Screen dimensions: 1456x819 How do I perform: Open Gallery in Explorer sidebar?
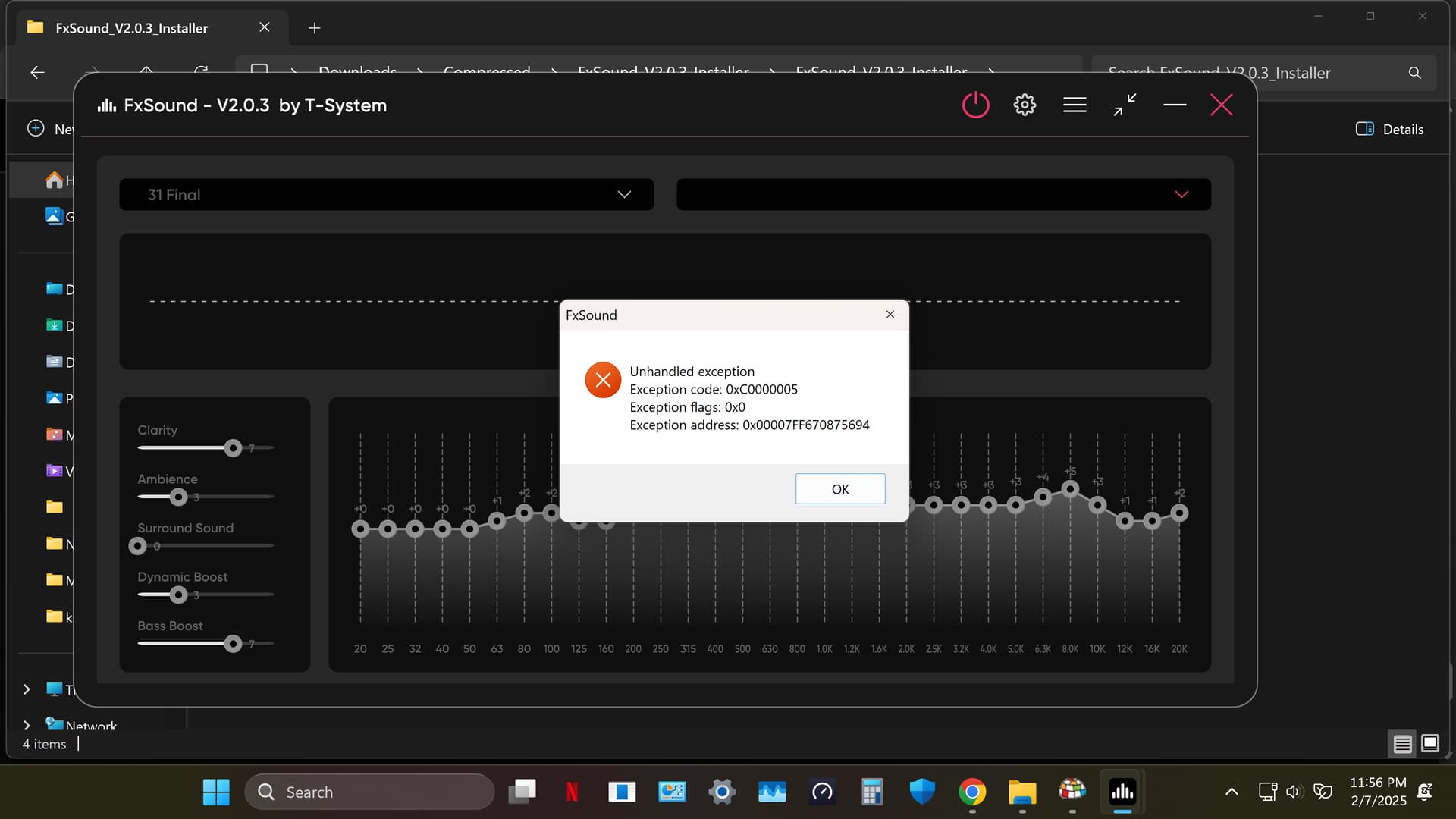point(55,217)
